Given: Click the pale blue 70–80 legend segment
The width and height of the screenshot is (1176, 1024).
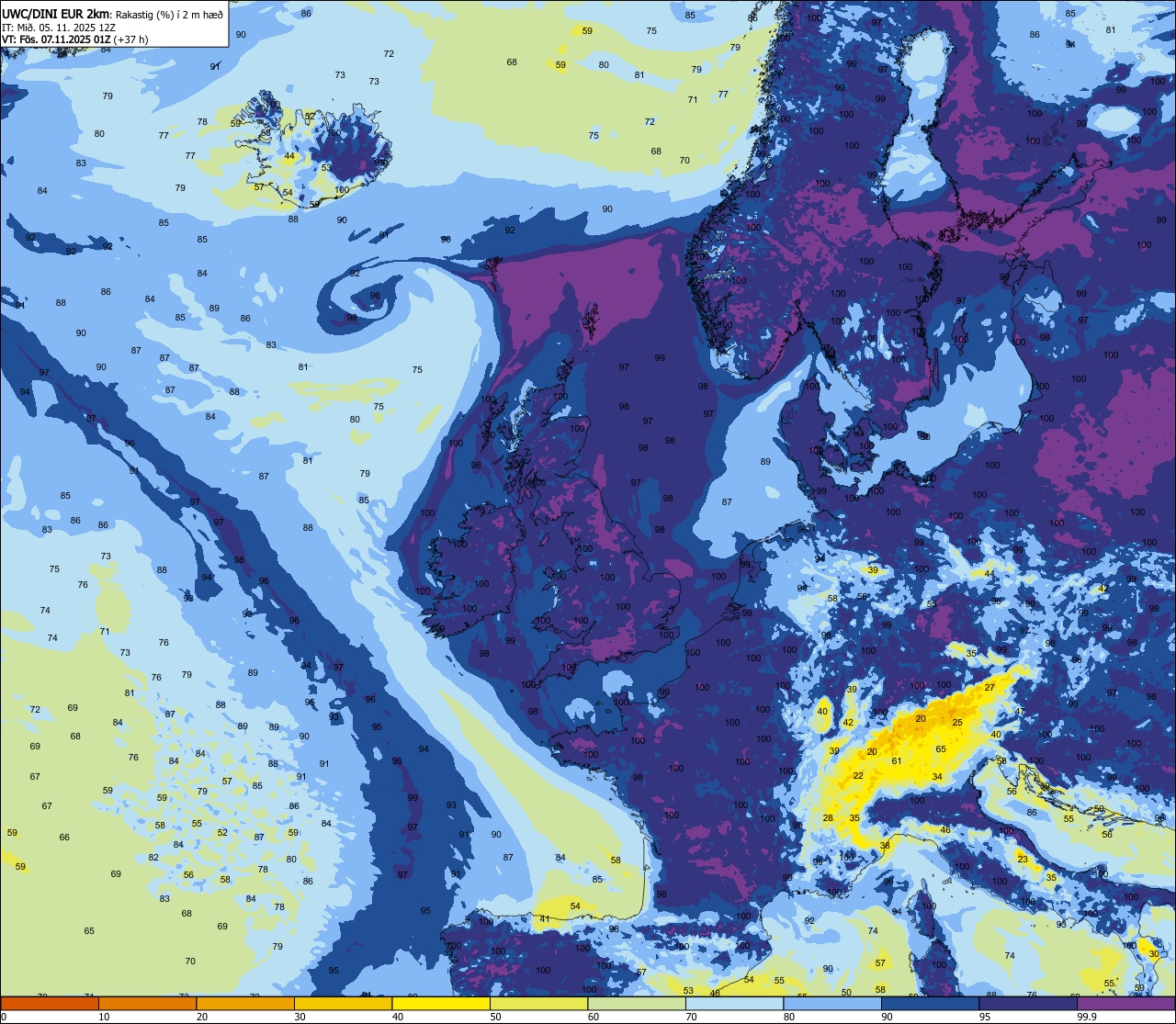Looking at the screenshot, I should click(734, 1003).
